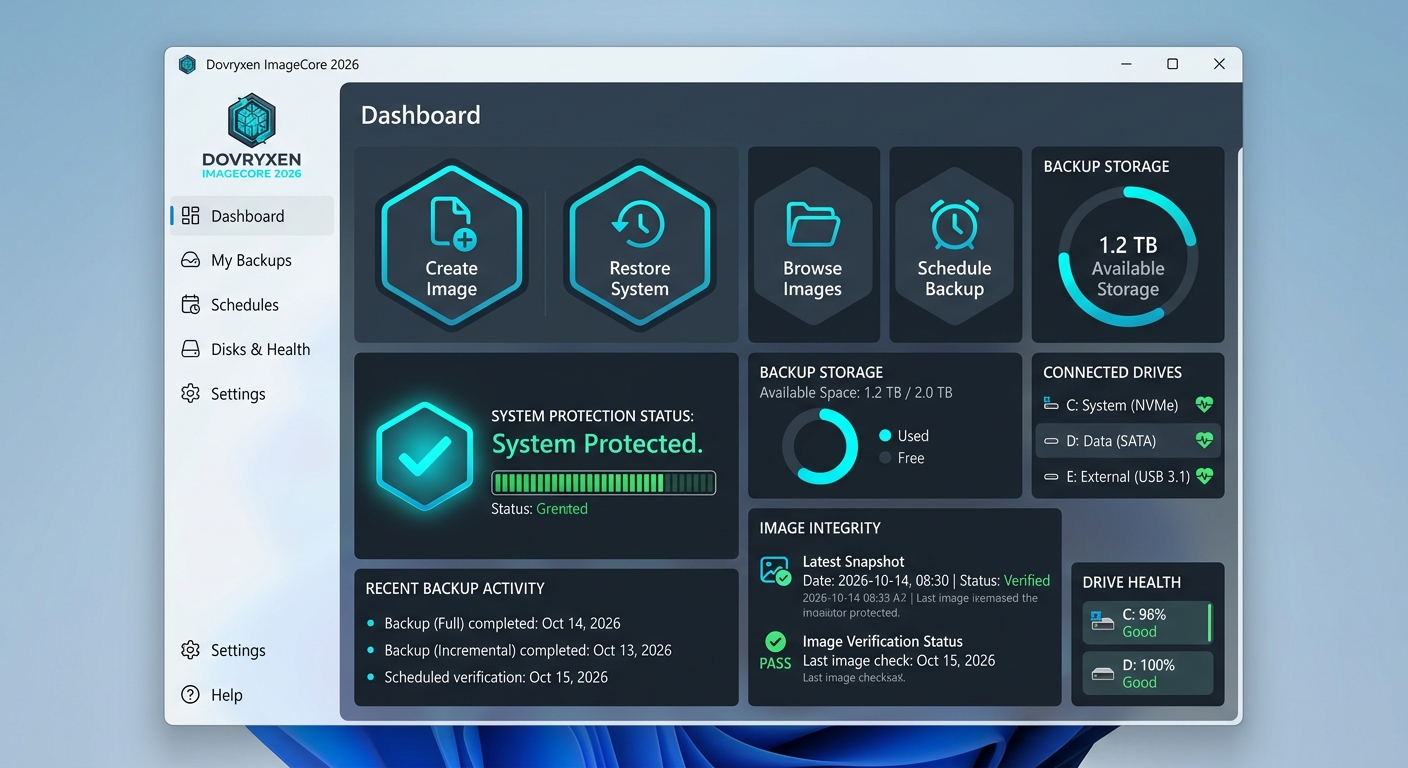Open the Schedules section
The image size is (1408, 768).
point(252,305)
